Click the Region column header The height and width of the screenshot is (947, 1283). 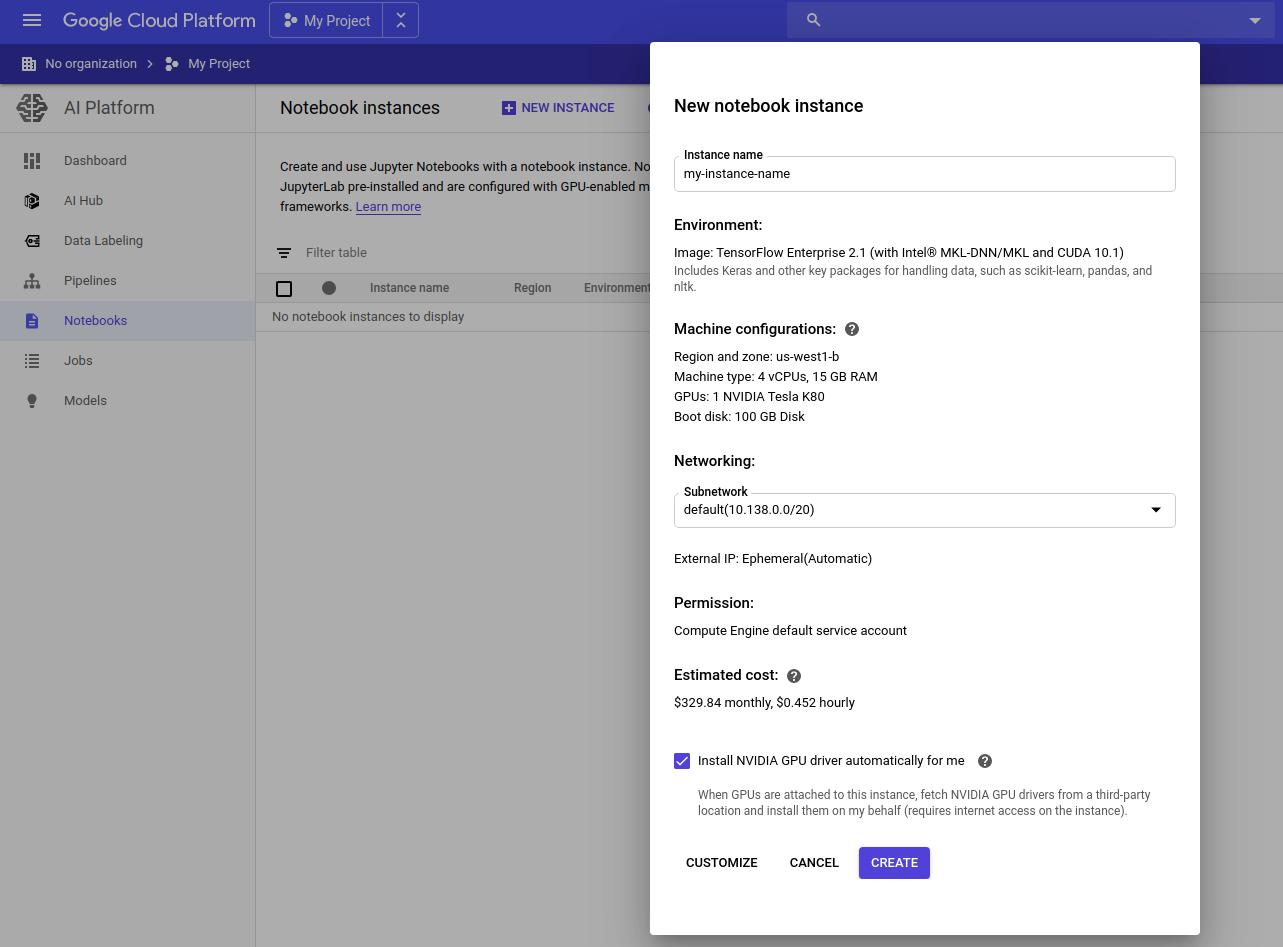533,288
